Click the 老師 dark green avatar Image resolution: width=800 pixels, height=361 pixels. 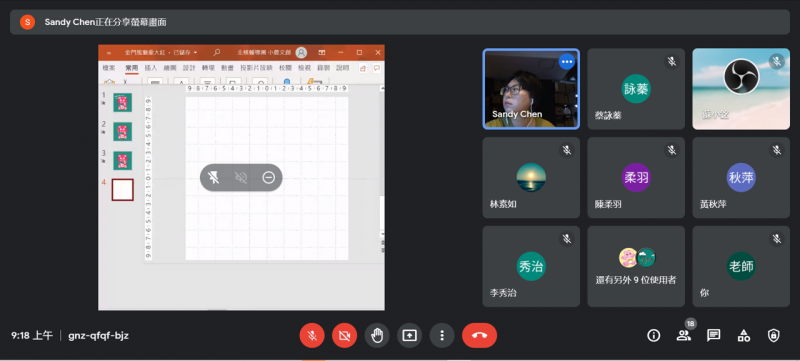pos(741,266)
